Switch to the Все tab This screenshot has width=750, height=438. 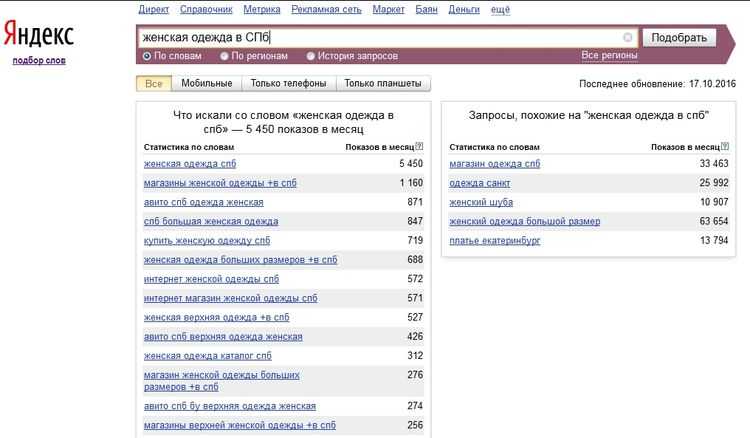point(154,83)
